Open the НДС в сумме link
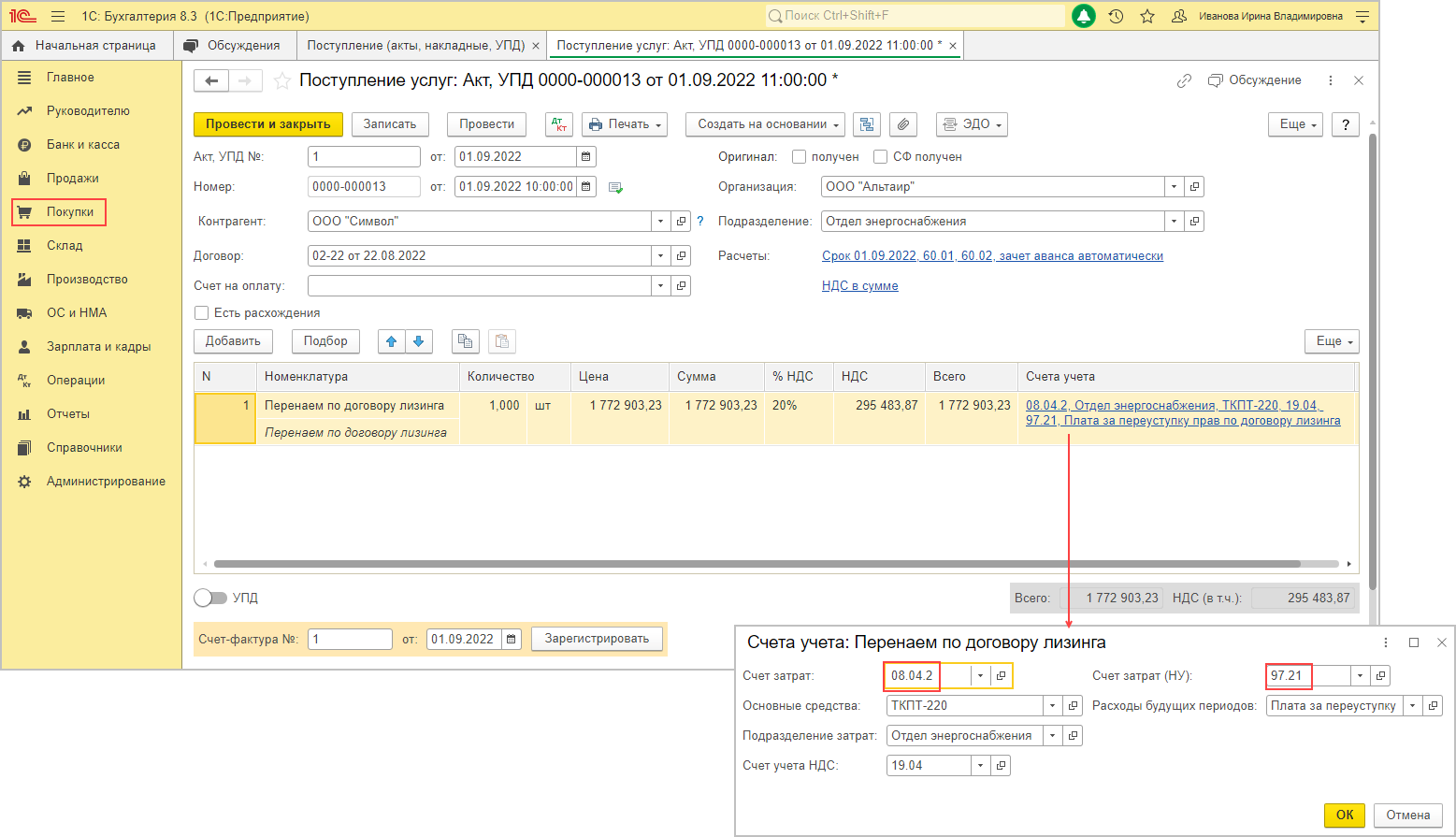 pyautogui.click(x=859, y=286)
